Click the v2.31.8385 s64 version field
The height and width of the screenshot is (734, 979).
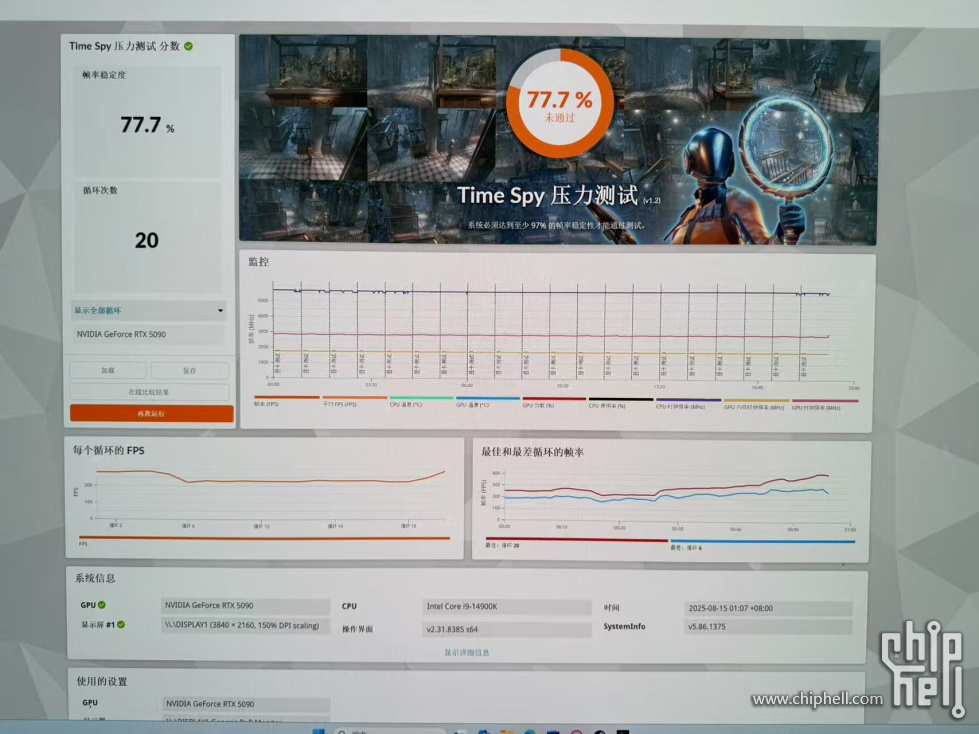tap(506, 629)
